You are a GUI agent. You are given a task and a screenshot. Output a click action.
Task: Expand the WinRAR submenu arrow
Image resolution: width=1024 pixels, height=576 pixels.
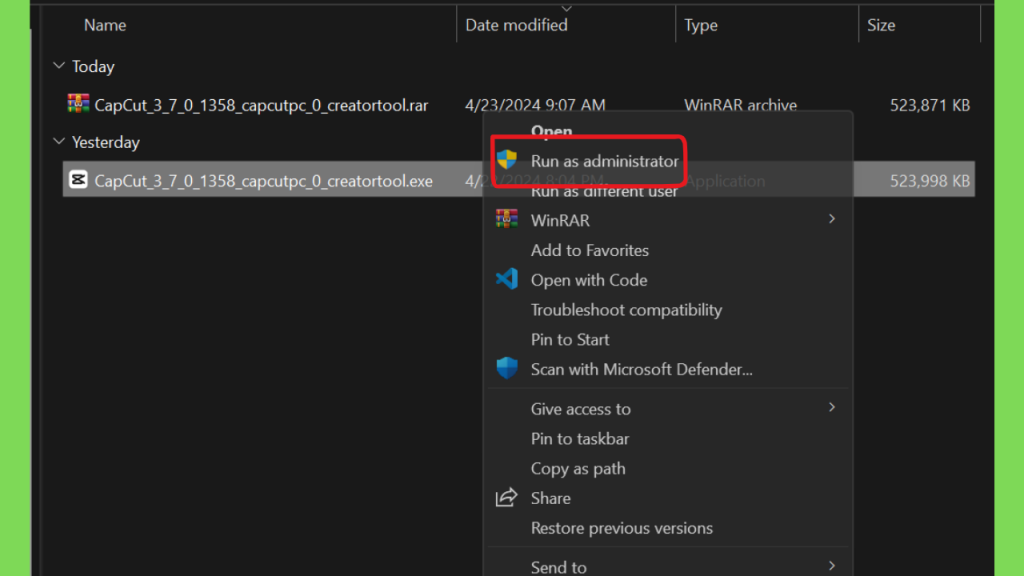[832, 219]
